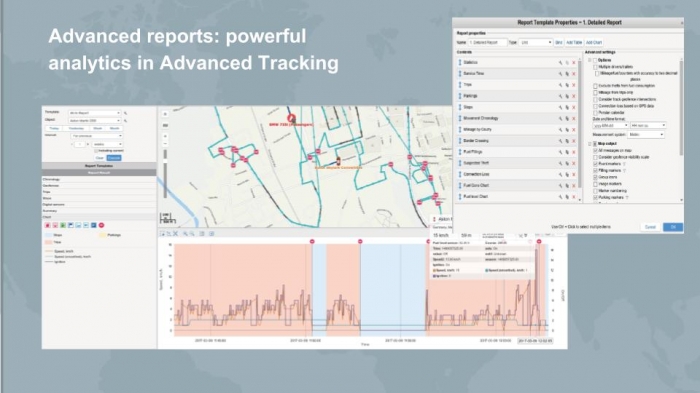Tick the Including current checkbox
The height and width of the screenshot is (393, 700).
coord(96,151)
